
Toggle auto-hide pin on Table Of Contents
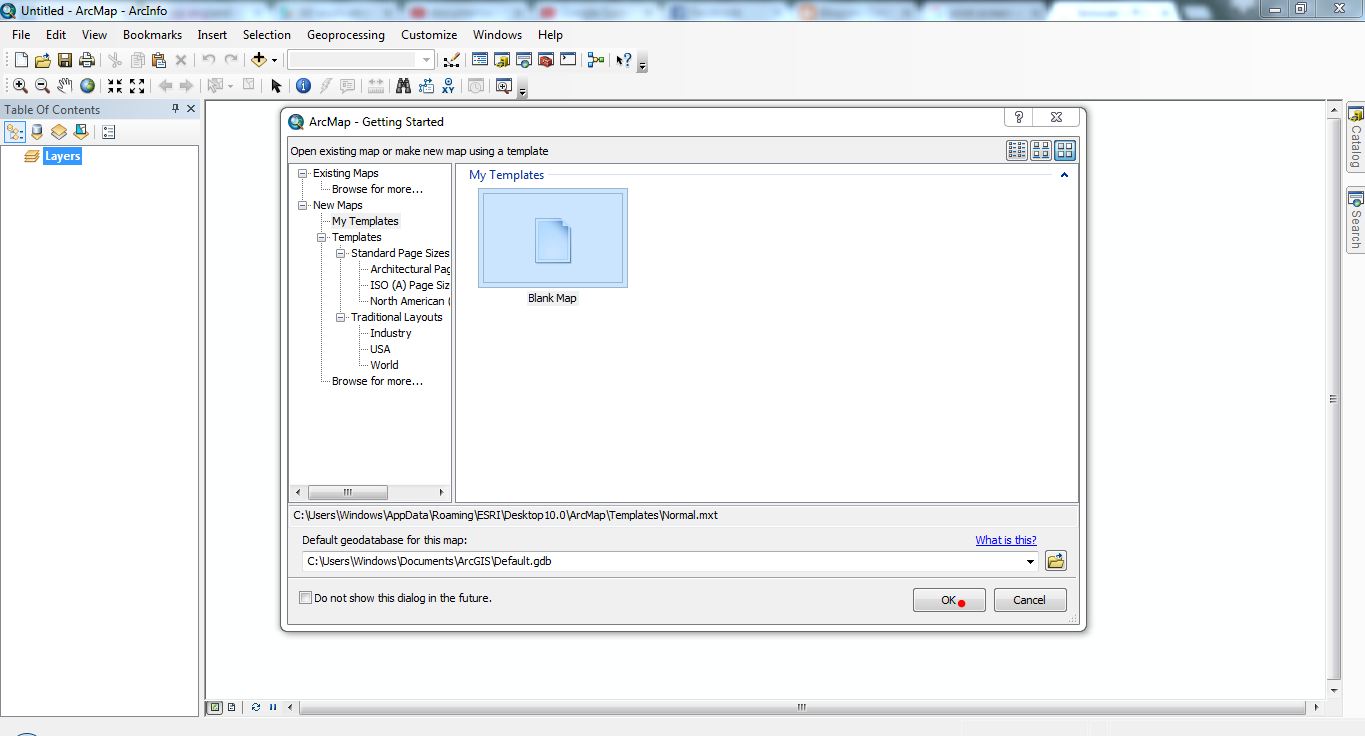pyautogui.click(x=176, y=109)
